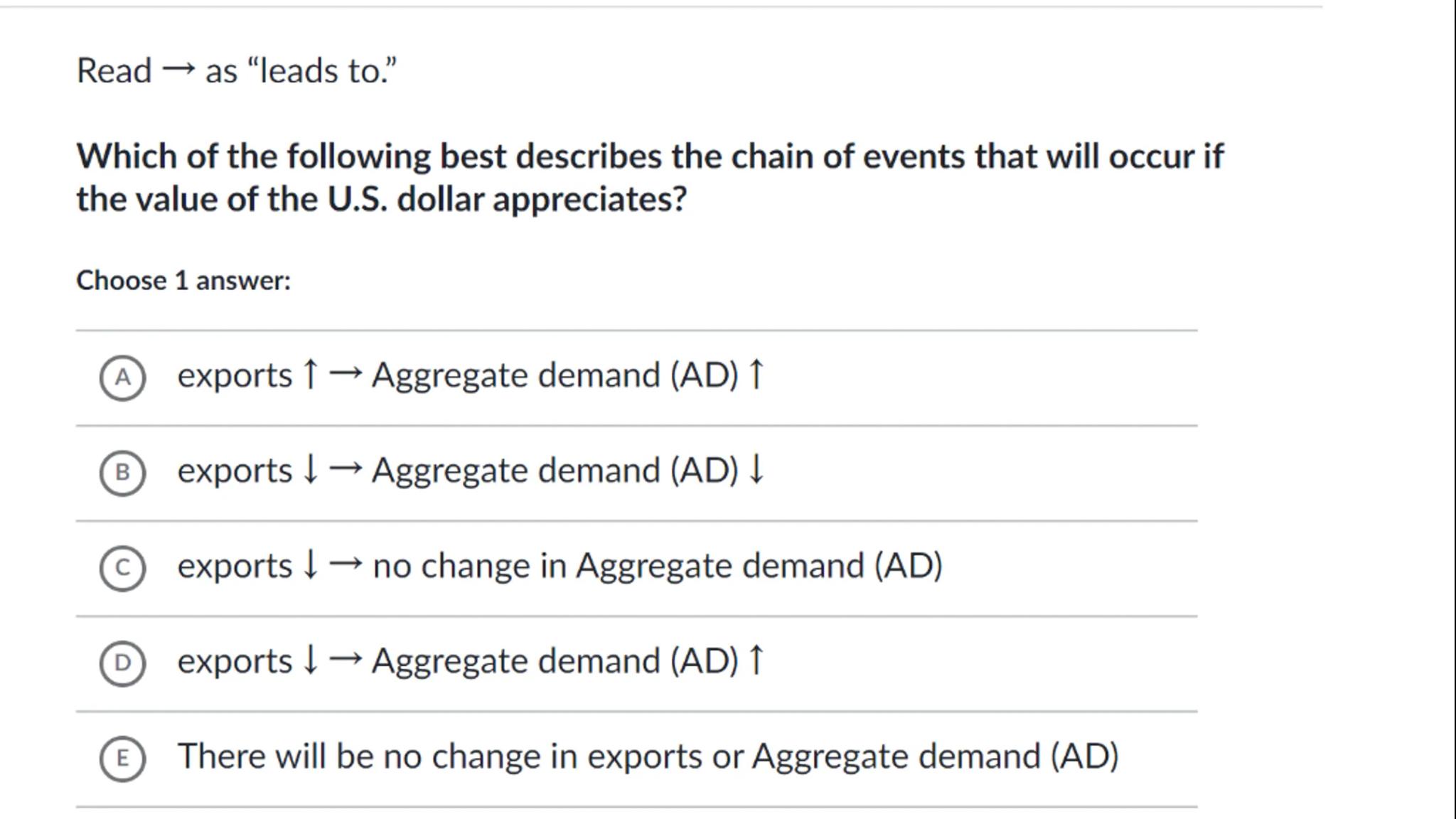Viewport: 1456px width, 819px height.
Task: Click "no change in Aggregate demand (AD)" text in choice C
Action: click(x=657, y=566)
